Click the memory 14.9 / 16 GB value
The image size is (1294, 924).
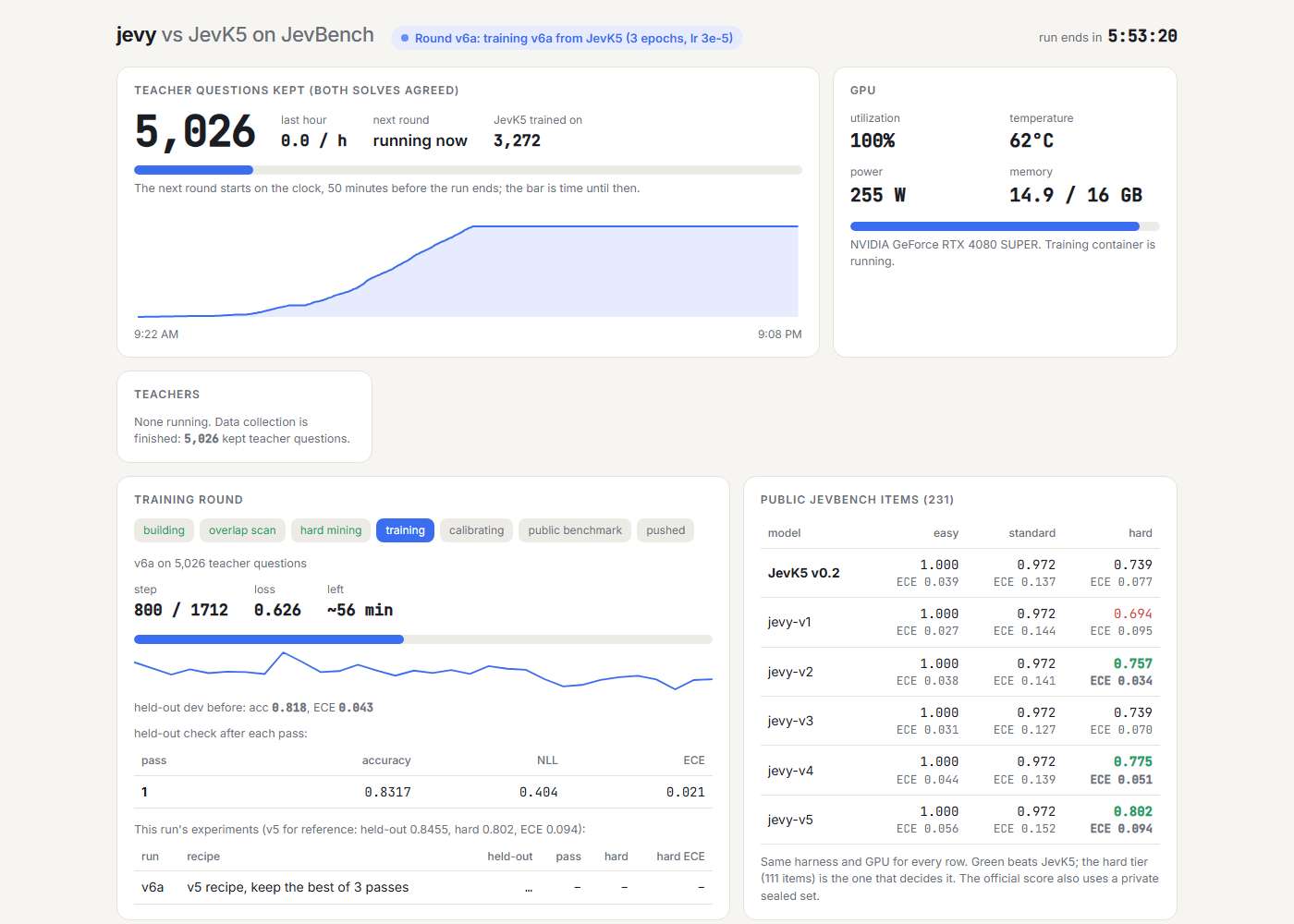tap(1076, 195)
